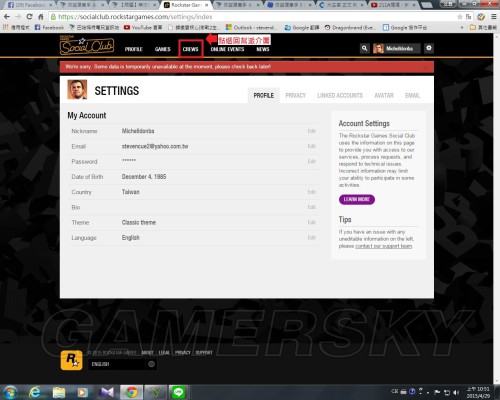Edit the Nickname field
Screen dimensions: 500x400
click(311, 131)
